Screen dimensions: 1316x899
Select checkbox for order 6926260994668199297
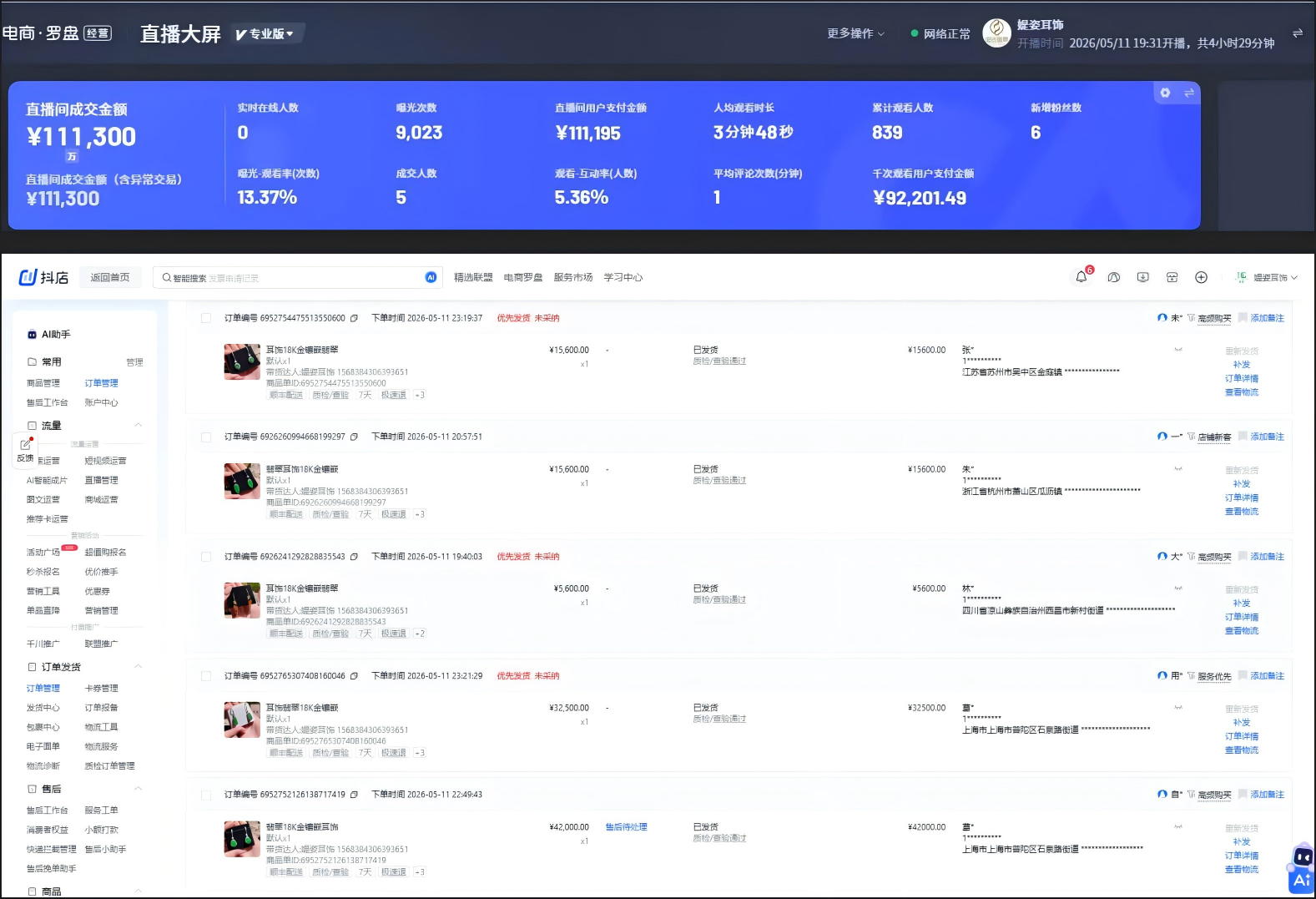[206, 437]
